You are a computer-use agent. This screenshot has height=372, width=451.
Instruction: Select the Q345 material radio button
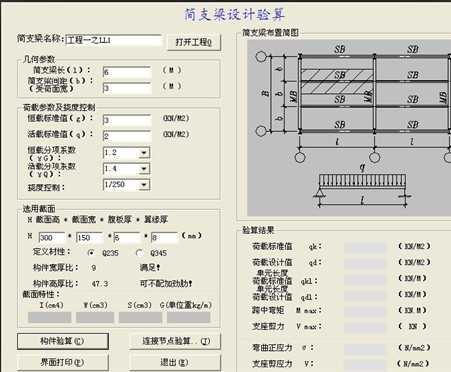140,253
